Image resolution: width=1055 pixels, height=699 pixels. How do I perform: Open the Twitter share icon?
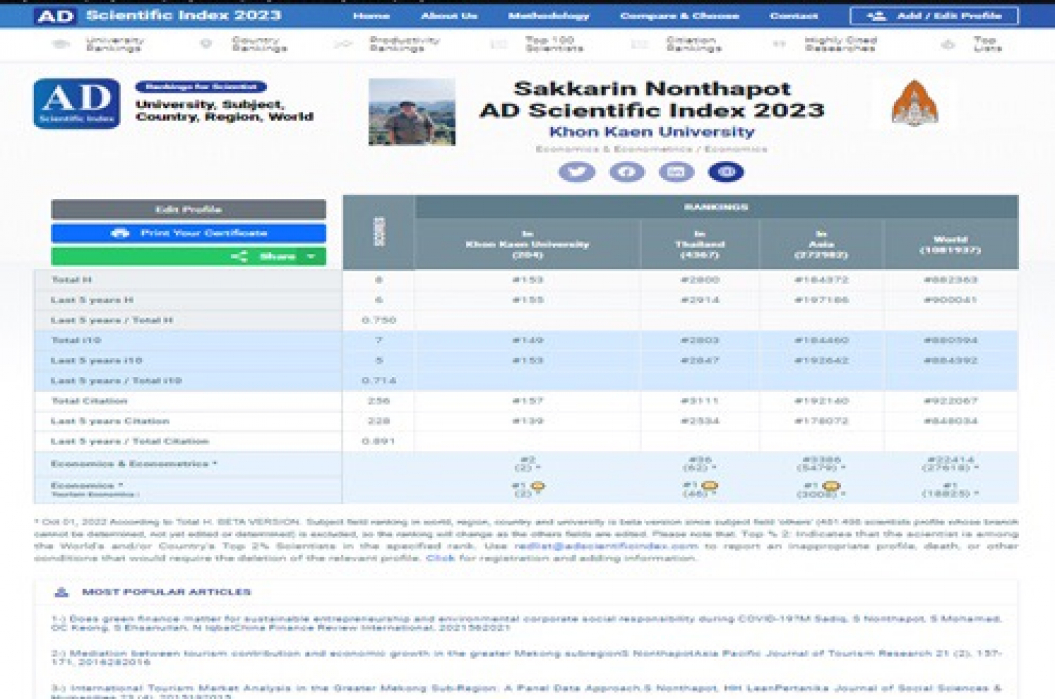coord(576,172)
